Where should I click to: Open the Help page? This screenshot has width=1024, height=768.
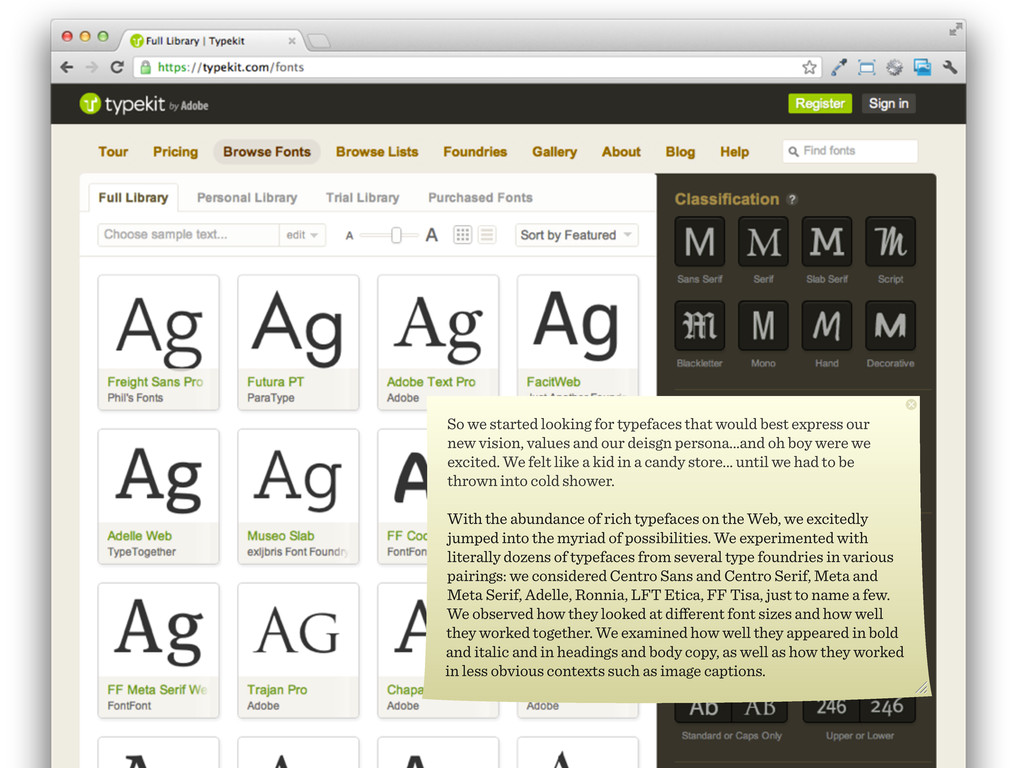click(x=734, y=152)
